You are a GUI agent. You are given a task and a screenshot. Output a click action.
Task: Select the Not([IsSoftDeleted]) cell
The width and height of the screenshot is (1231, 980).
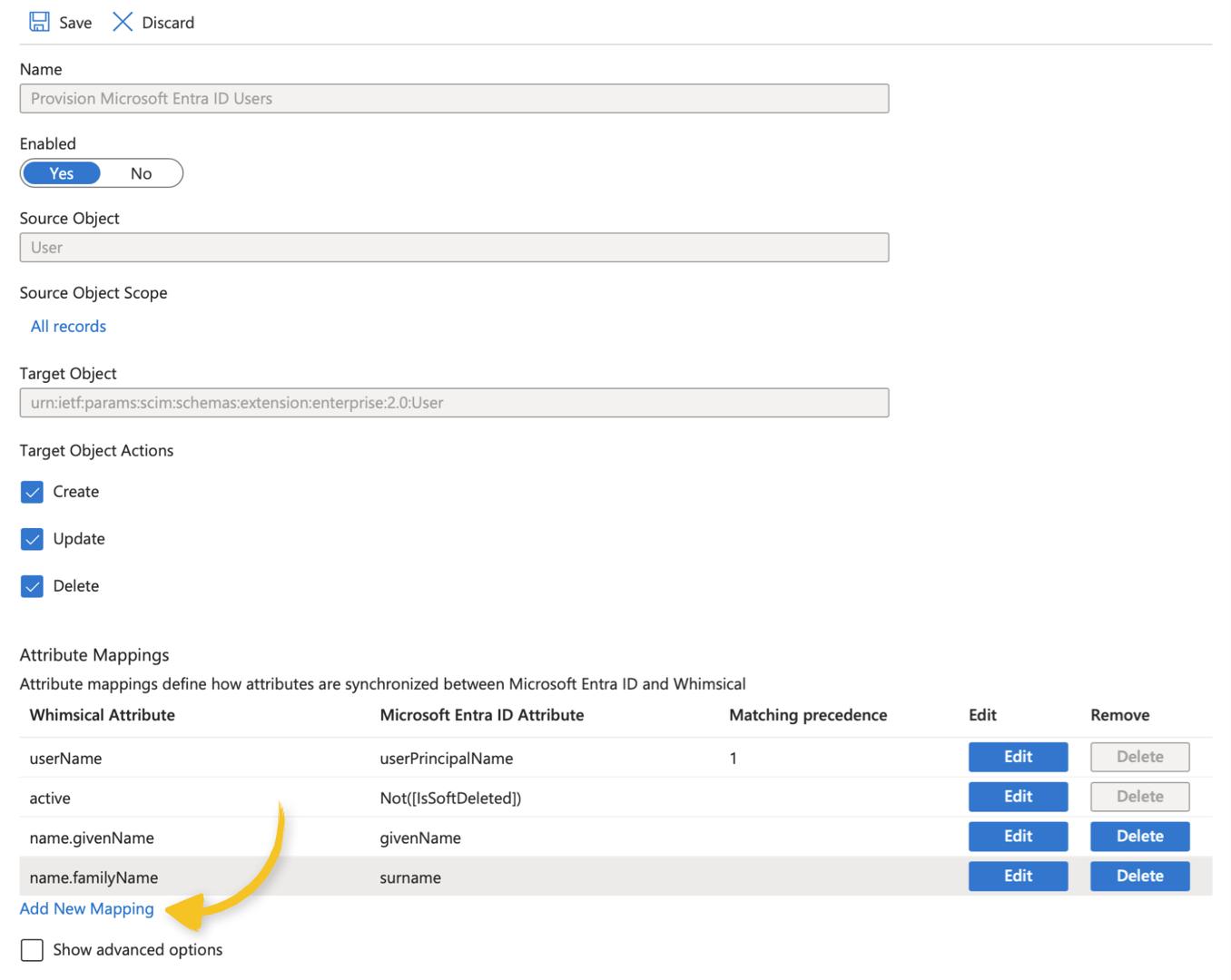[450, 799]
